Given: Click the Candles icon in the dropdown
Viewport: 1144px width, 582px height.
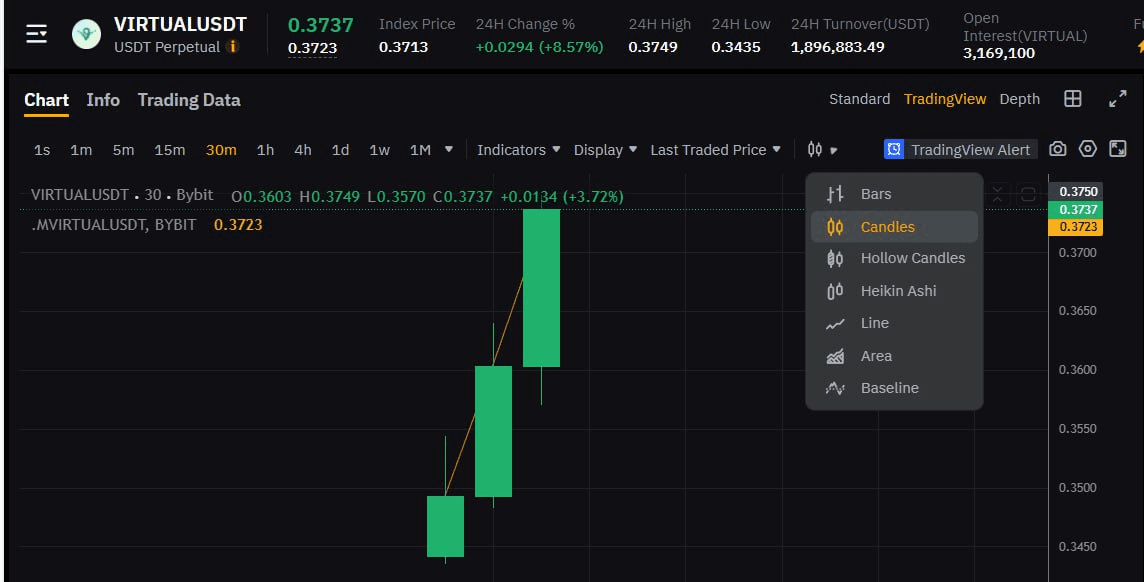Looking at the screenshot, I should click(835, 227).
